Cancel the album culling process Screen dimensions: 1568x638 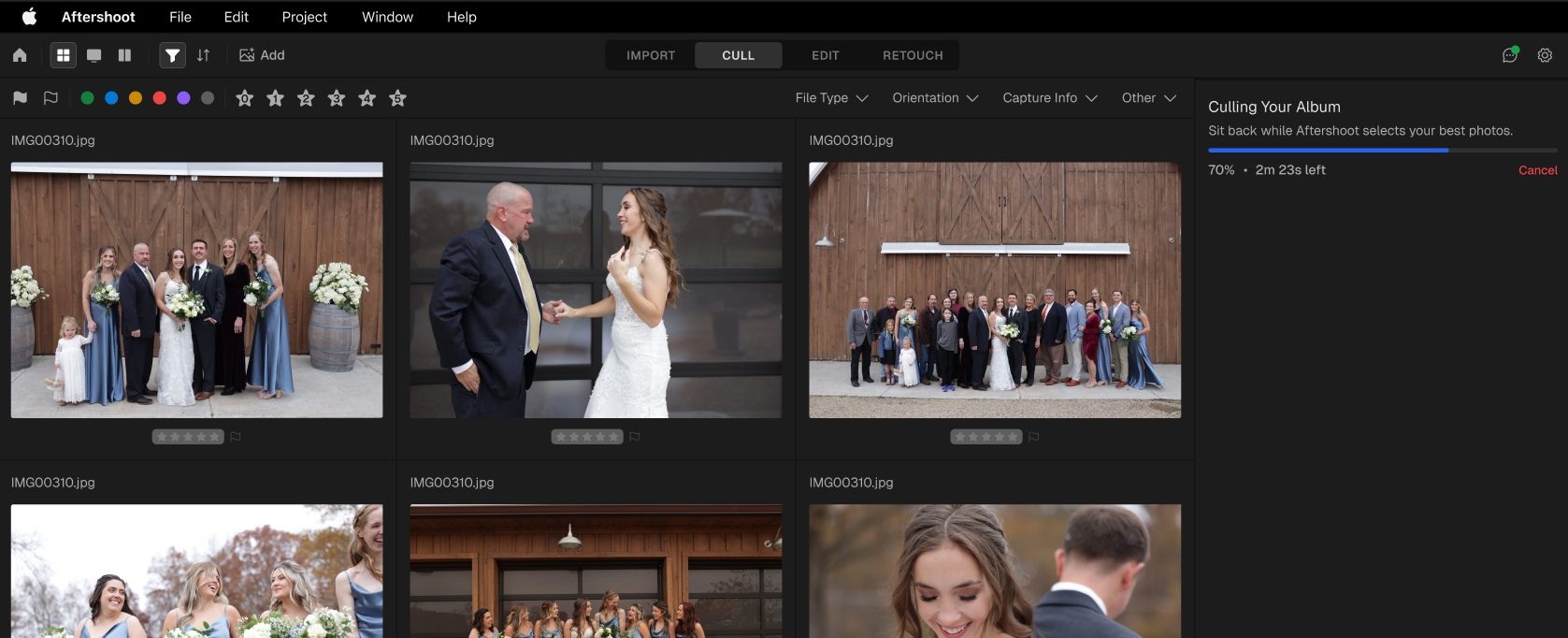pyautogui.click(x=1538, y=170)
